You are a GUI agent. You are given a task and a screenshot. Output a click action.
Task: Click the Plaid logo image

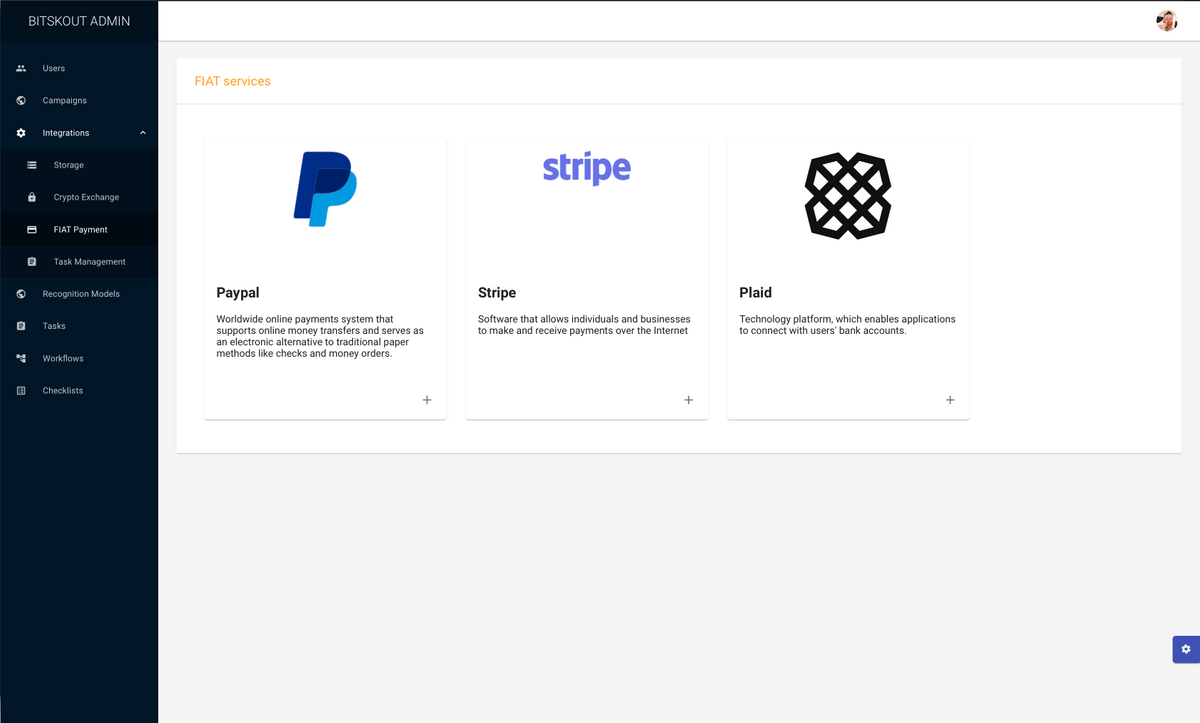pos(848,196)
